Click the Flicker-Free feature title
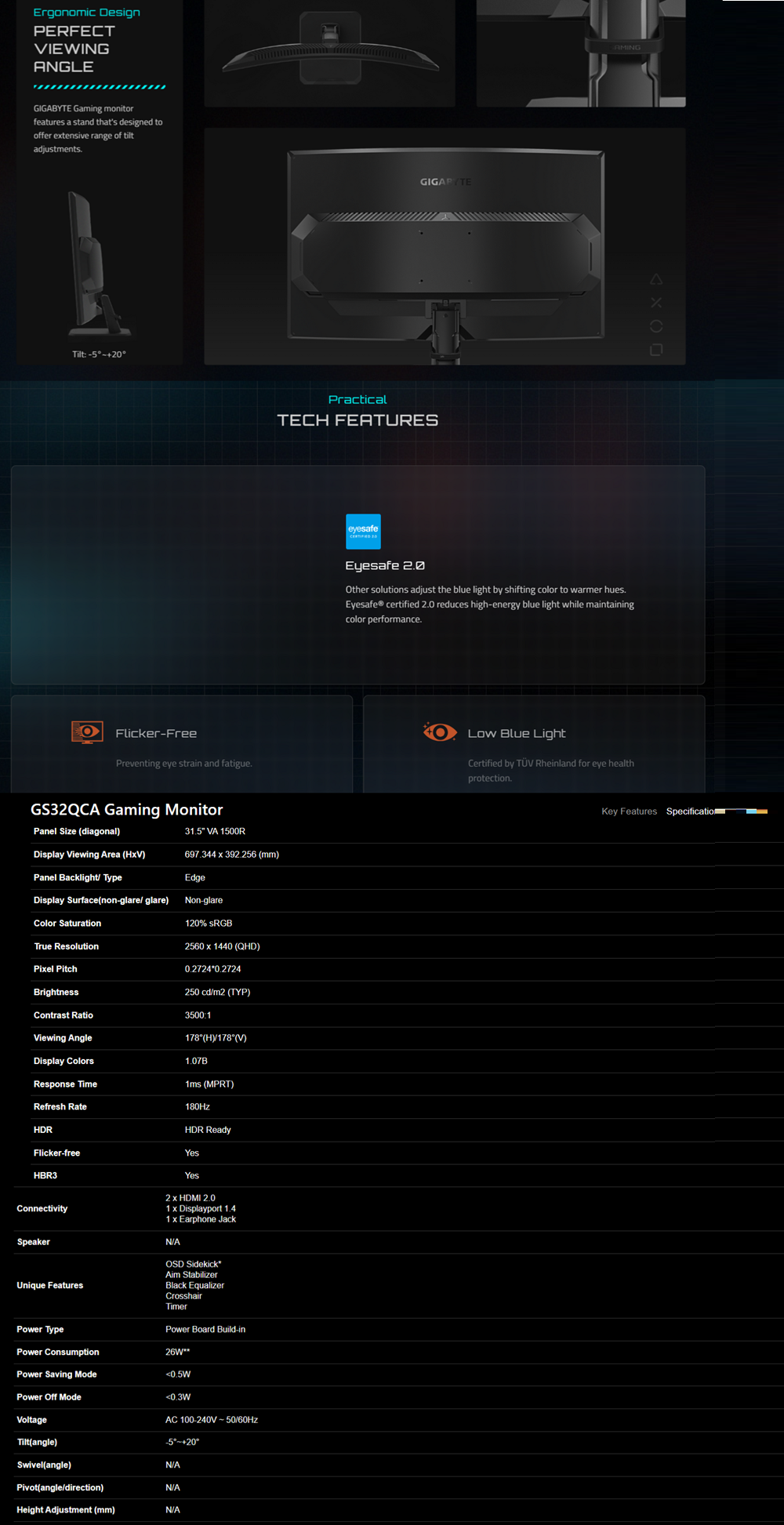The width and height of the screenshot is (784, 1525). (x=156, y=733)
